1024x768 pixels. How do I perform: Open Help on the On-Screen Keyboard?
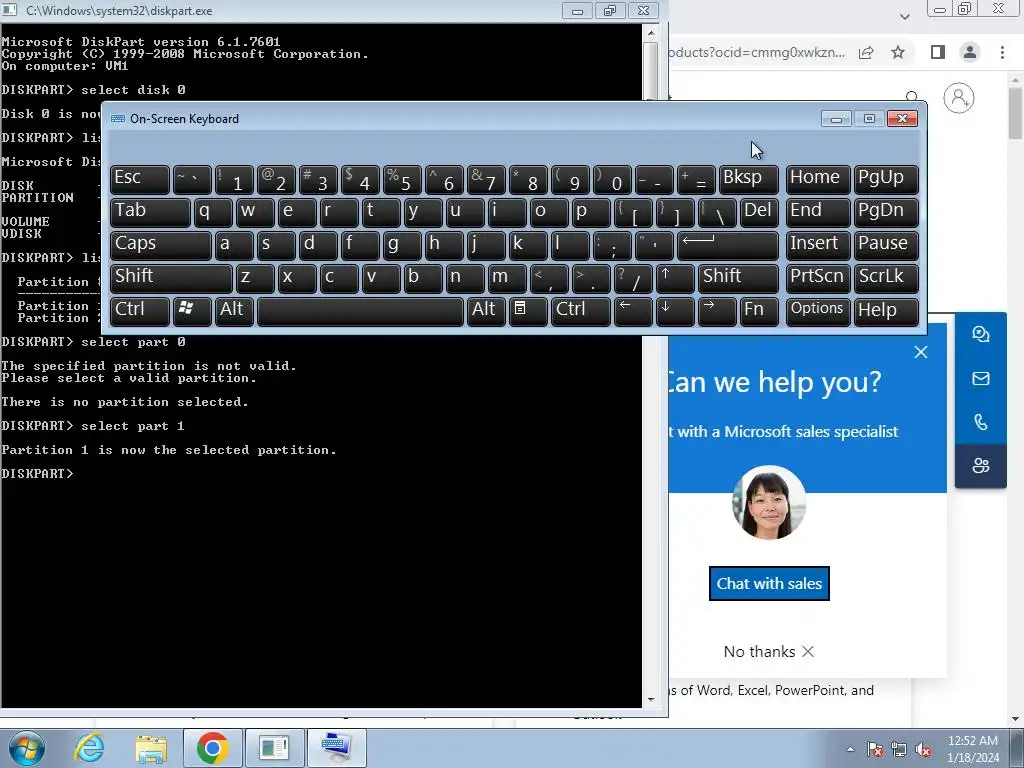pyautogui.click(x=886, y=311)
